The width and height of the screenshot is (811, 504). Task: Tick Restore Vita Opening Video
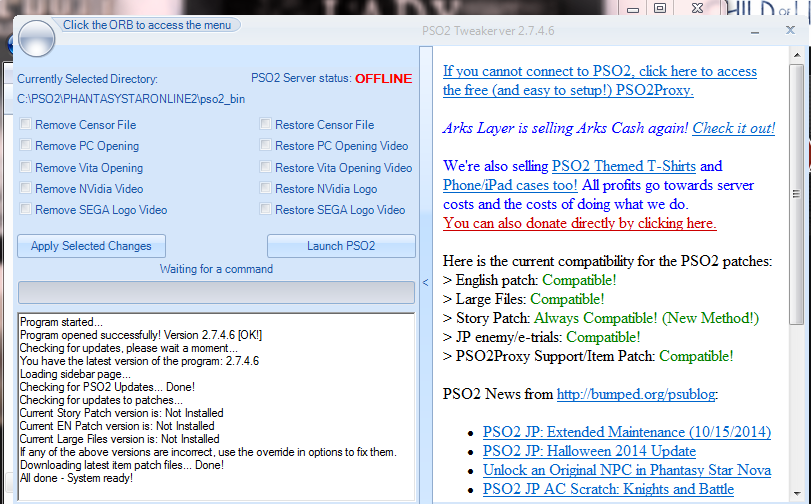265,167
